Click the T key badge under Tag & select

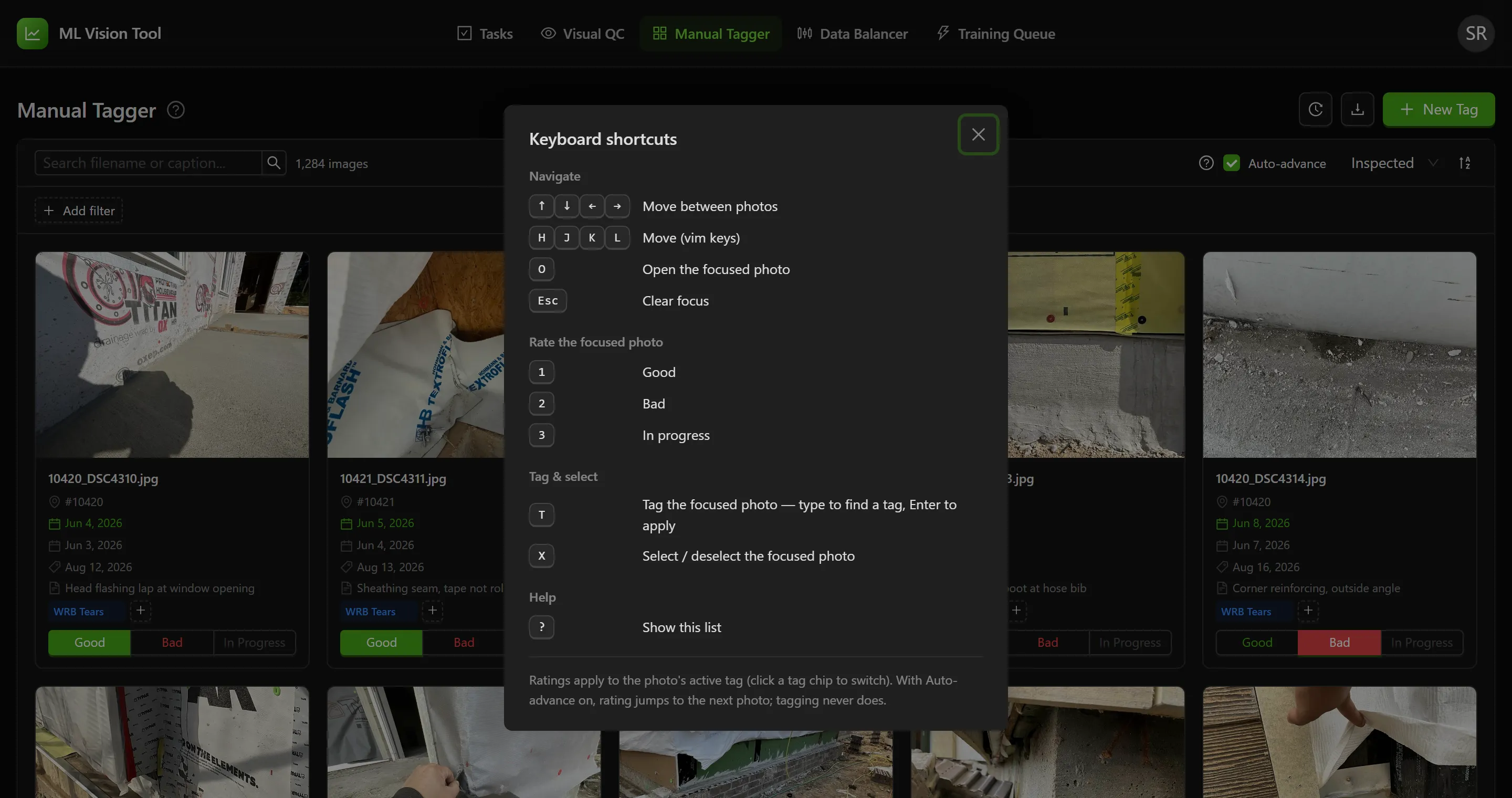(x=541, y=514)
